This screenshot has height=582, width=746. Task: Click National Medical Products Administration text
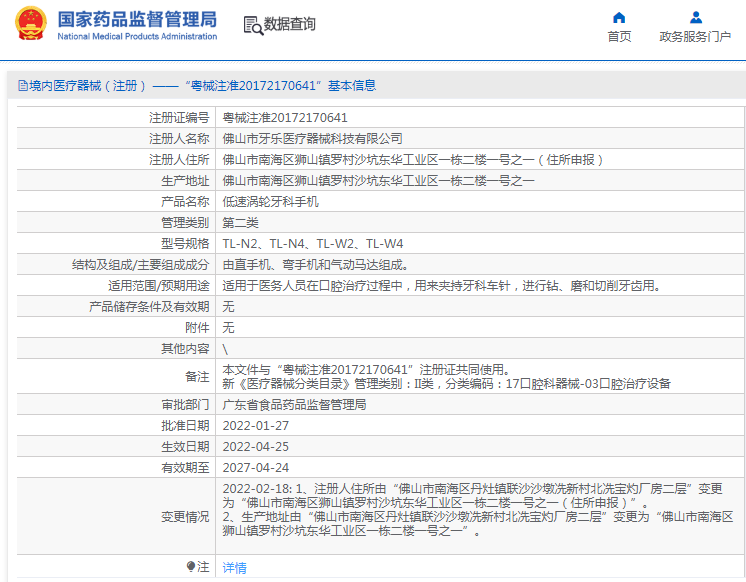137,36
